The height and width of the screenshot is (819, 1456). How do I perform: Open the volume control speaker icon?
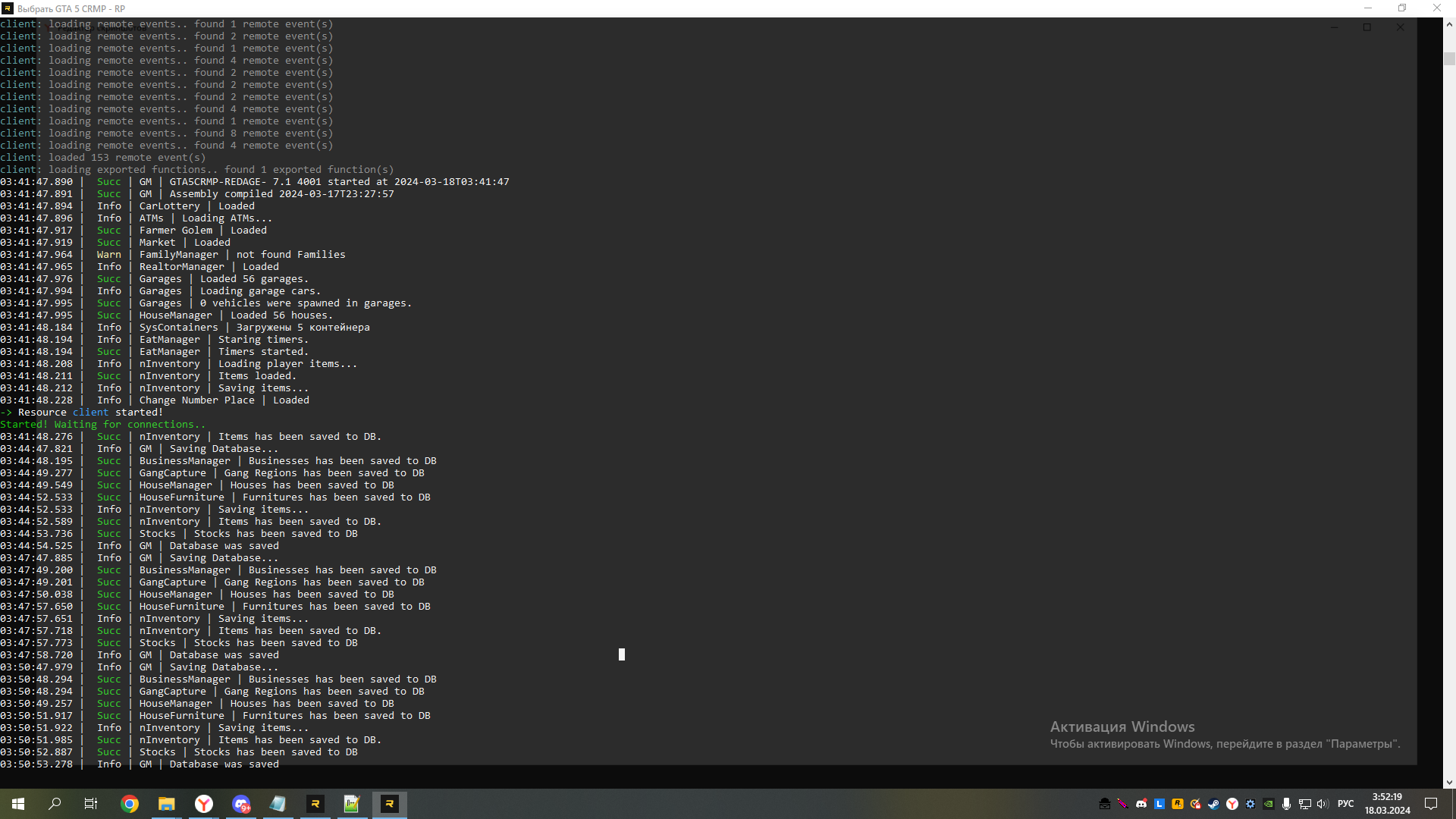click(1323, 804)
